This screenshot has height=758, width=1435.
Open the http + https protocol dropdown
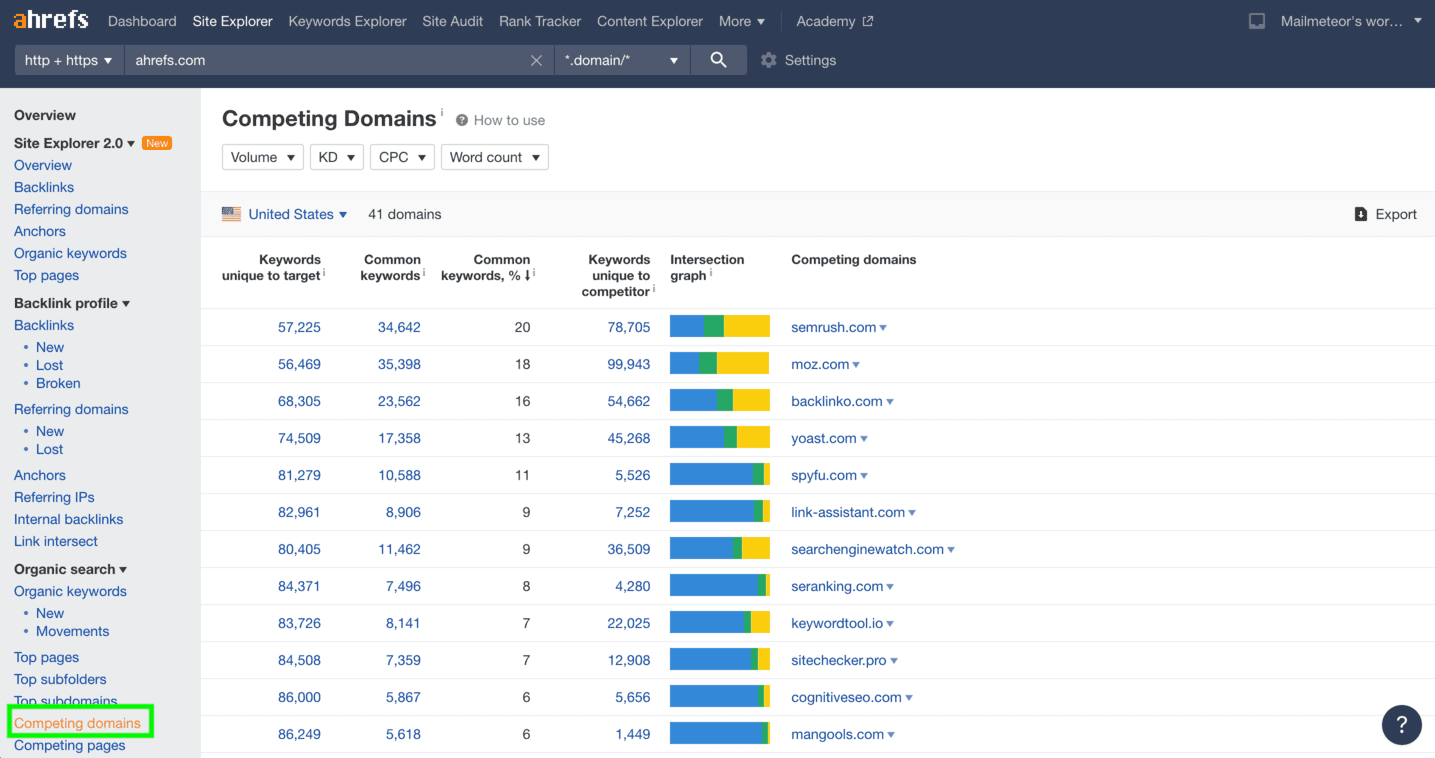pos(69,60)
